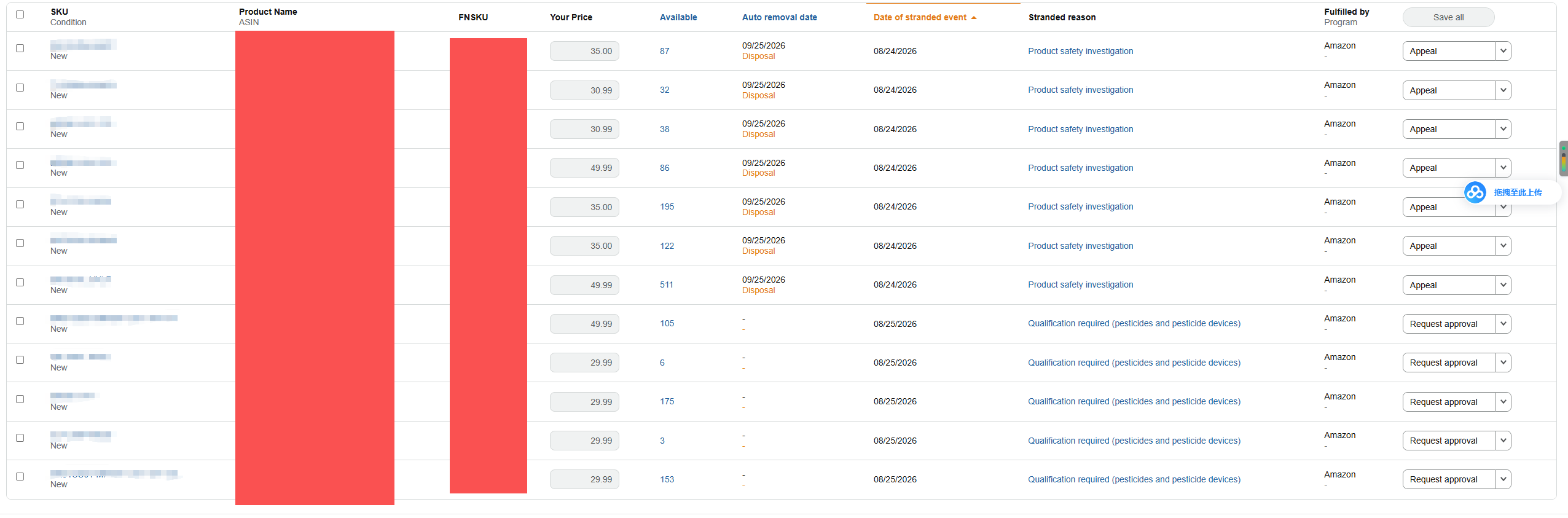Click Appeal button in the 195 available row
The width and height of the screenshot is (1568, 518).
(x=1449, y=207)
